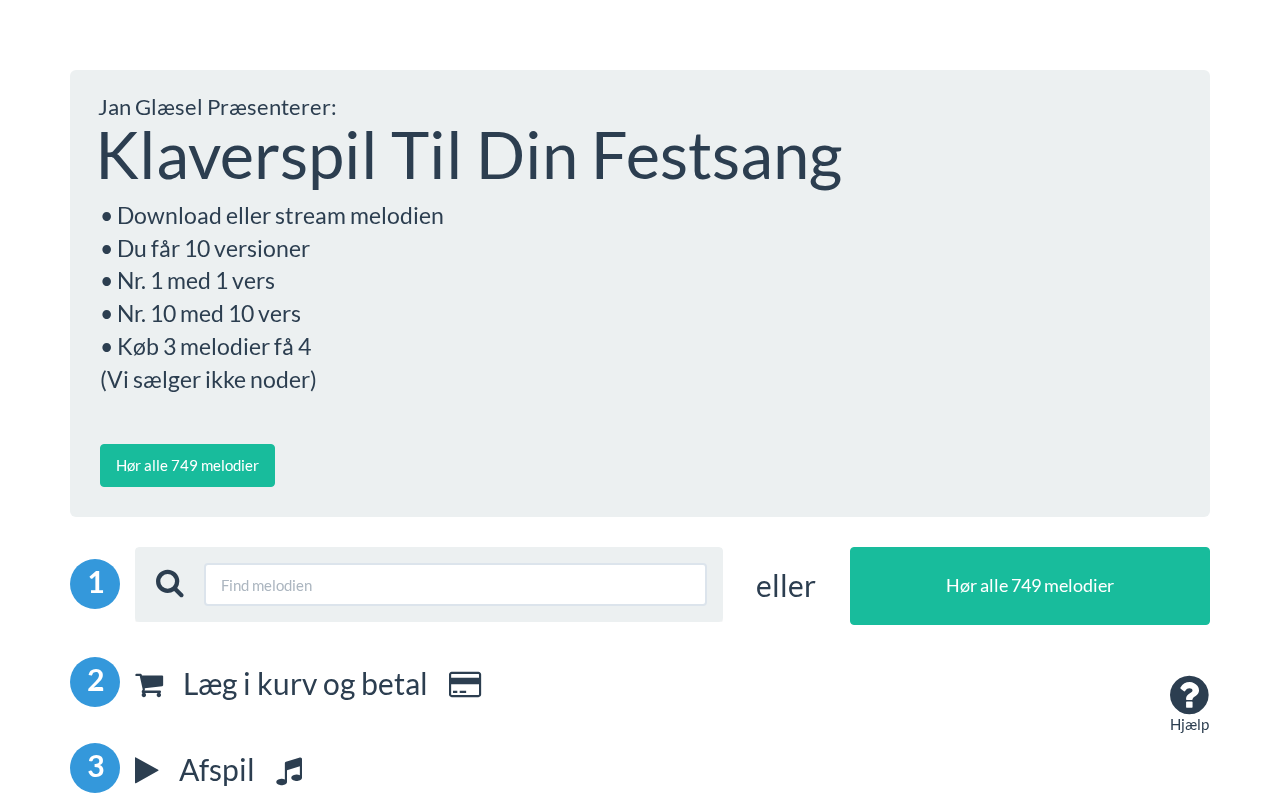Open help via the question mark icon
1280x800 pixels.
point(1189,695)
